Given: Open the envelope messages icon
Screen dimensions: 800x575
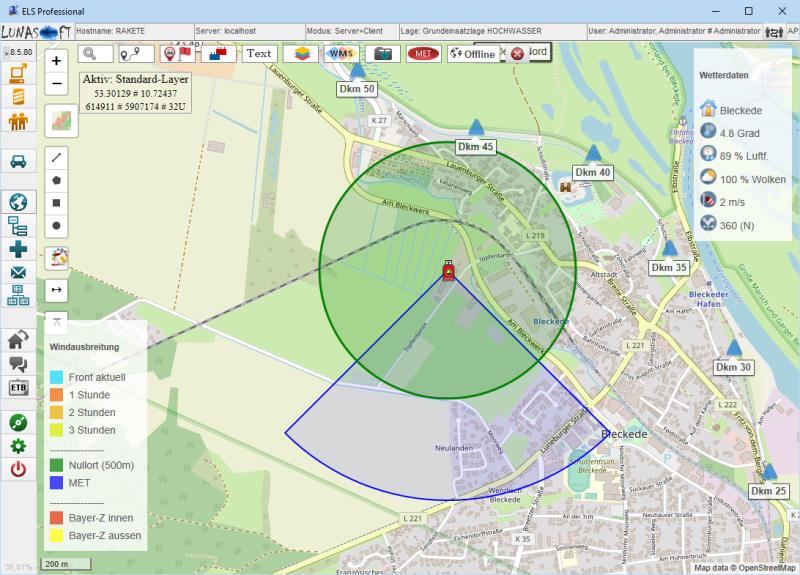Looking at the screenshot, I should point(17,272).
